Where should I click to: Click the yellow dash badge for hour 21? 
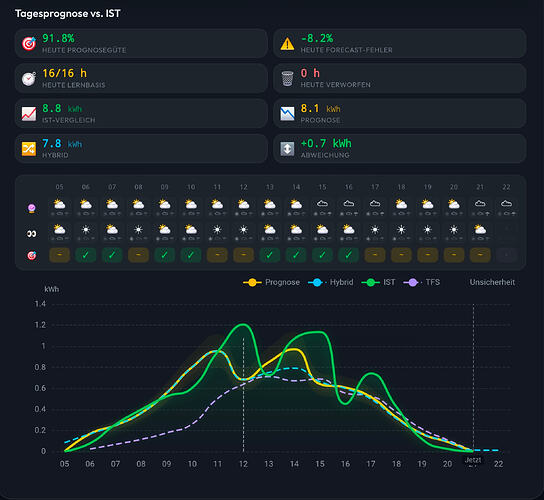tap(480, 255)
